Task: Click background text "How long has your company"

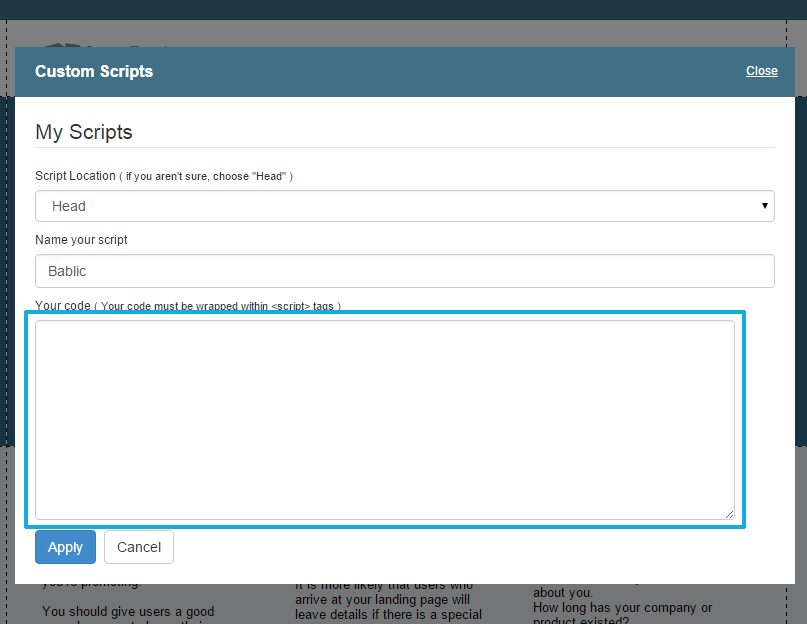Action: click(622, 607)
